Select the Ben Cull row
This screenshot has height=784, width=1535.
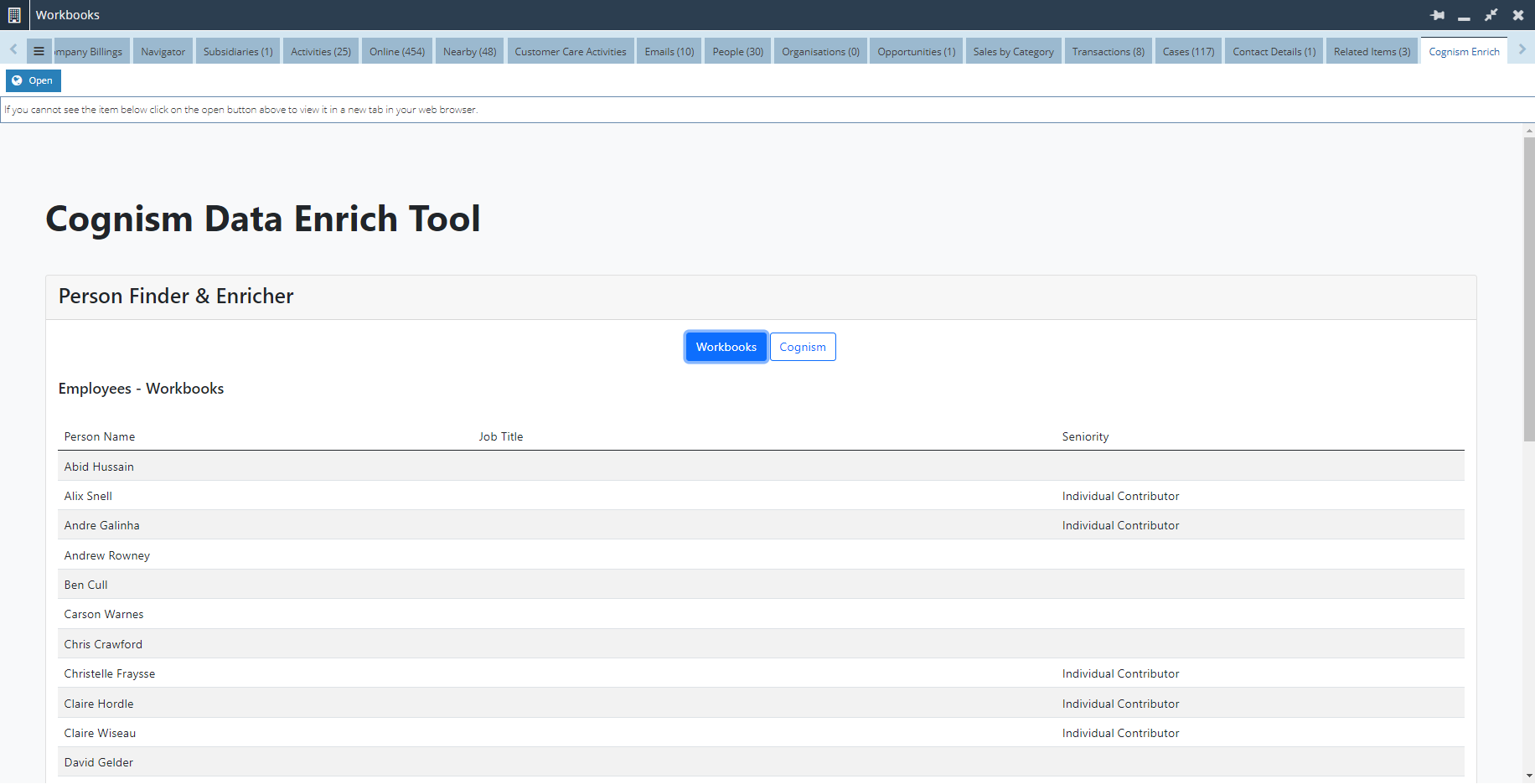pos(761,585)
